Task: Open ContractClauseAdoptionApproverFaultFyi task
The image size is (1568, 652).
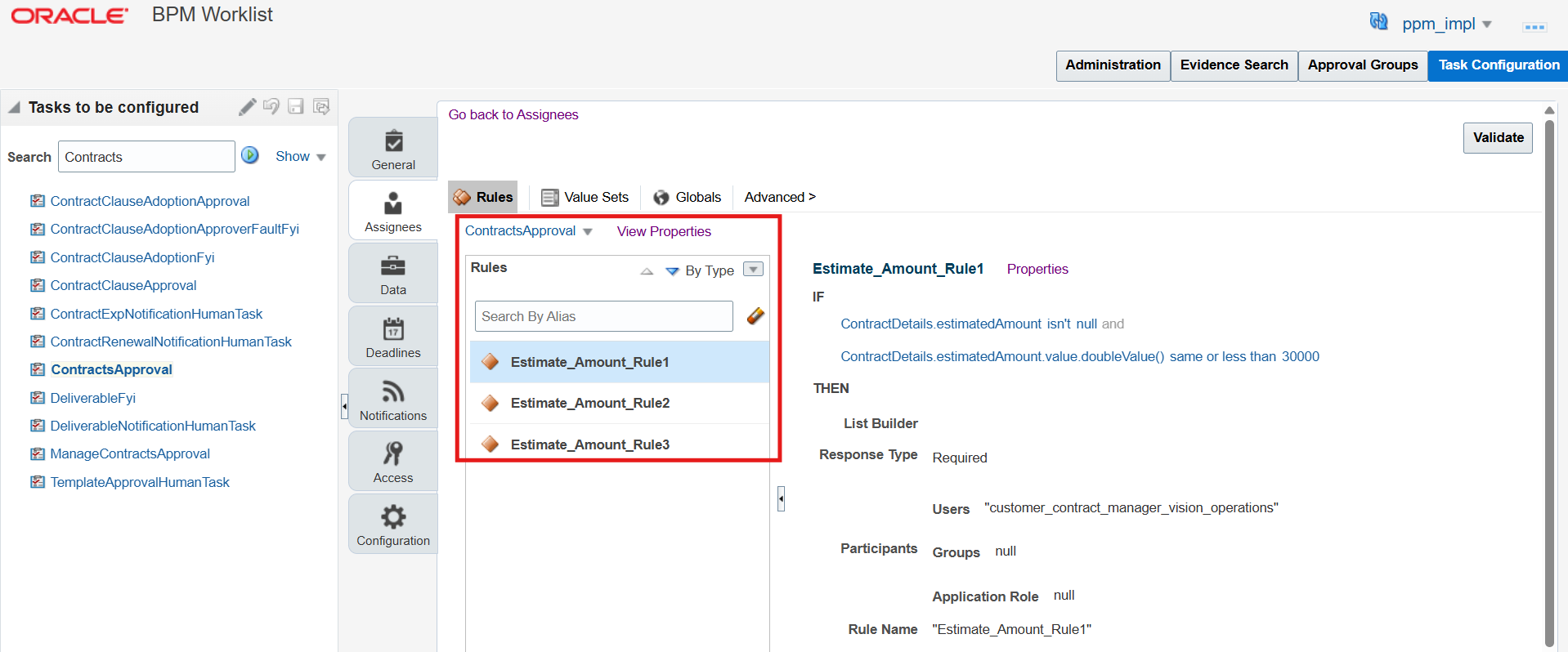Action: (174, 229)
